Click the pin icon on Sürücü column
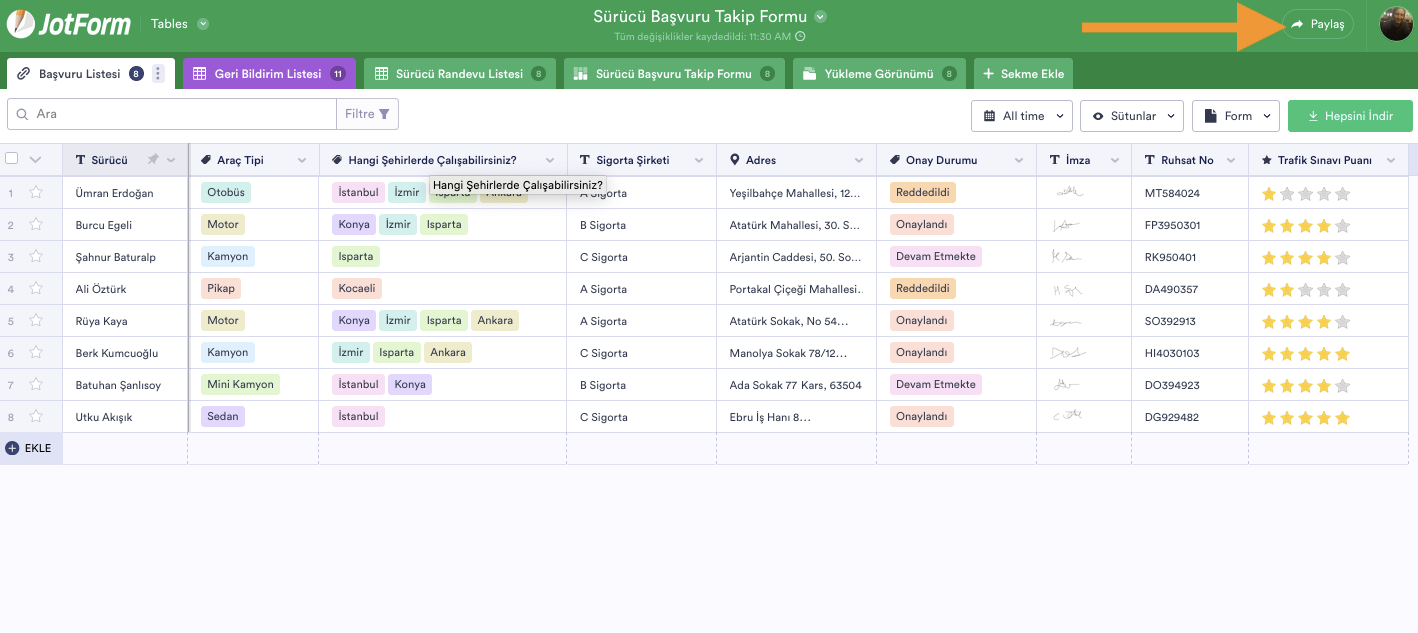 (152, 160)
